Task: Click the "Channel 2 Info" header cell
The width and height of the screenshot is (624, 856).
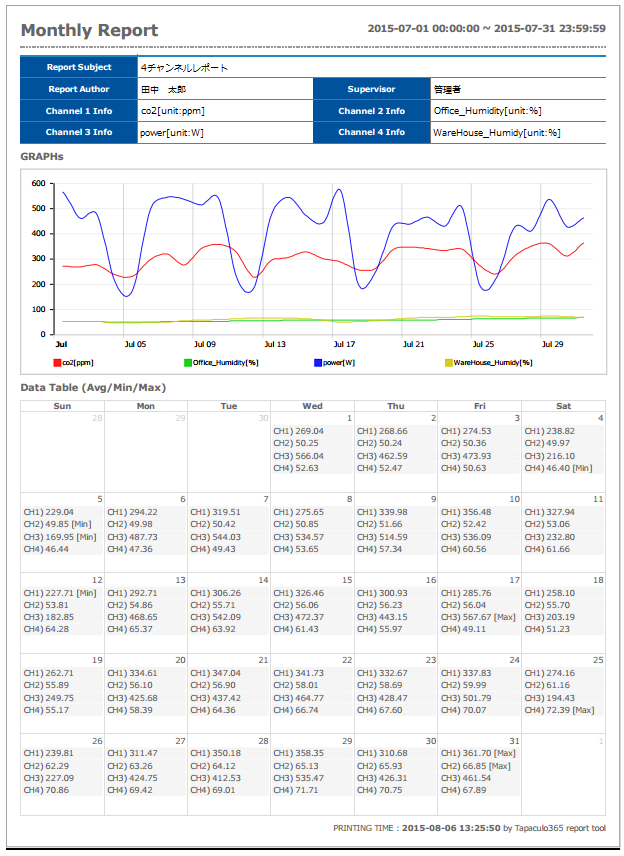Action: click(x=372, y=111)
